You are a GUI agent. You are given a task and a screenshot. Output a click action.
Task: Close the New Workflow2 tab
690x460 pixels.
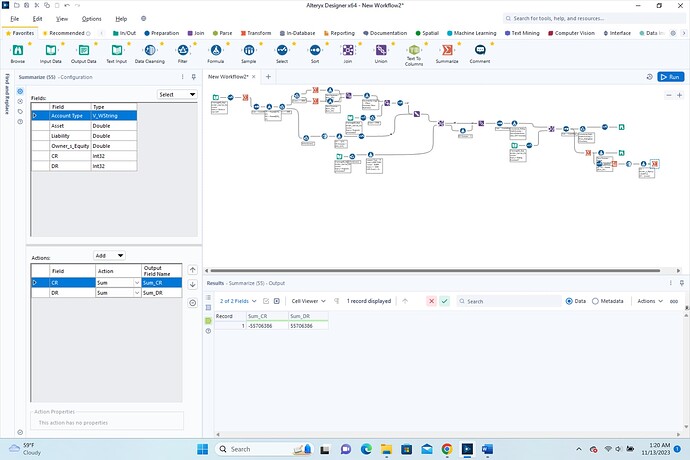[x=253, y=77]
